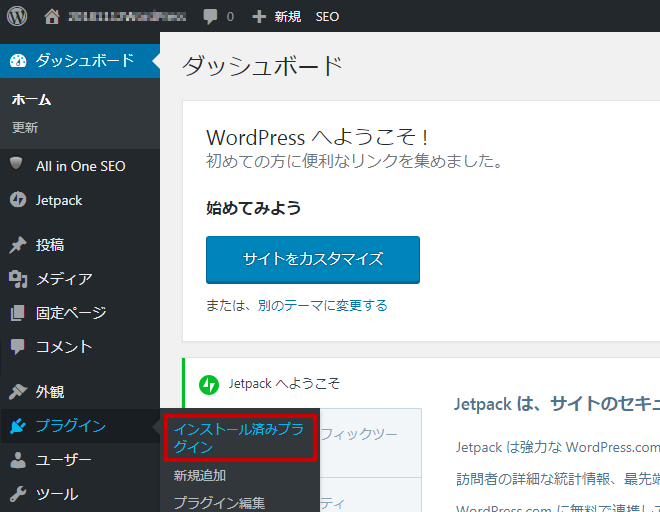Screen dimensions: 660x512
Task: Click the ダッシュボード page title
Action: pos(262,66)
